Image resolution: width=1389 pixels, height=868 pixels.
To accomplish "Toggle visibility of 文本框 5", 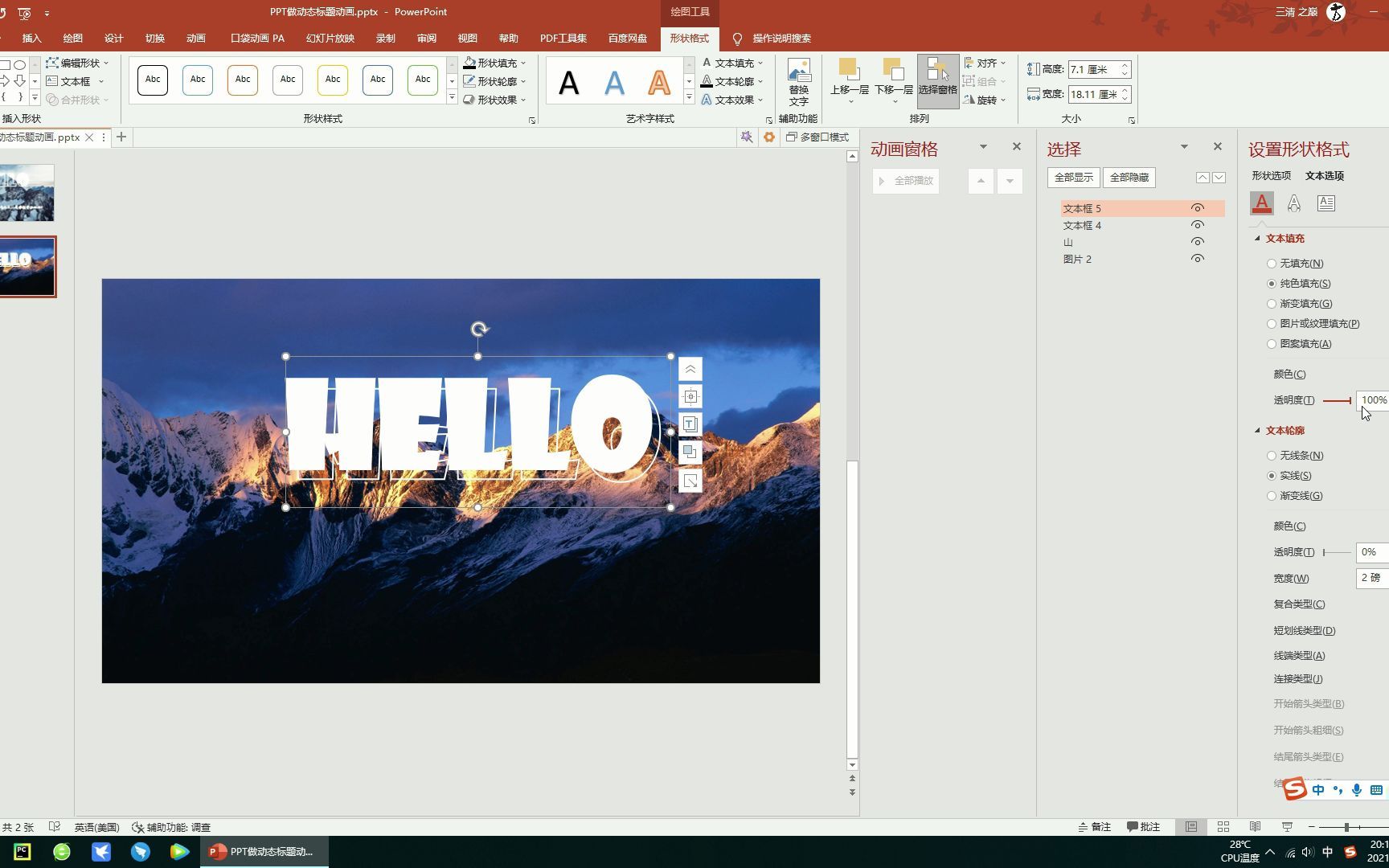I will [1198, 208].
